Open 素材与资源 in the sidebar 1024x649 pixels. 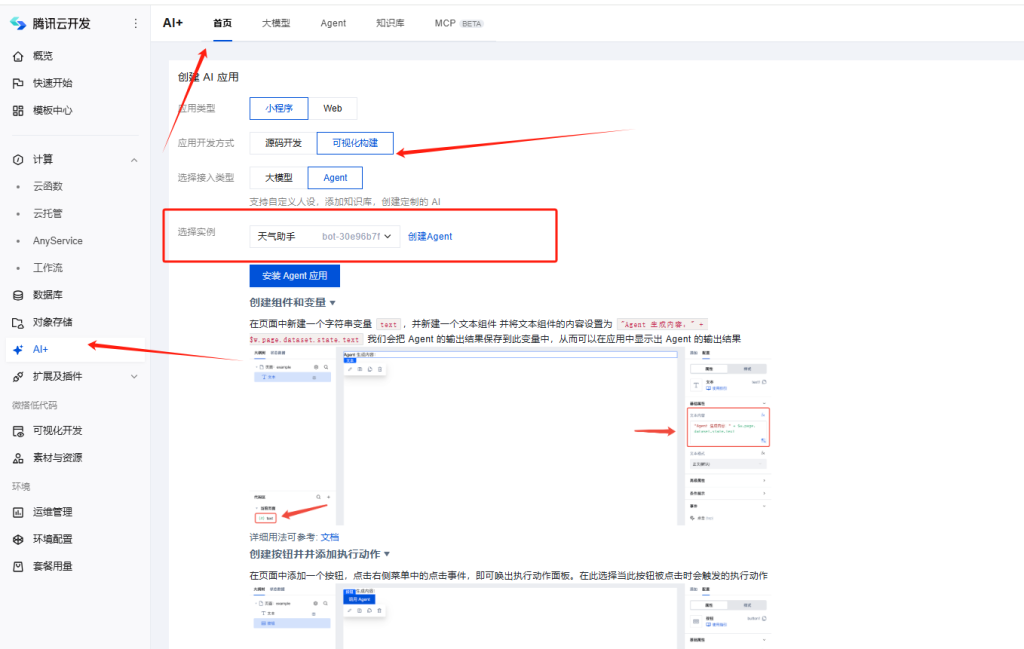tap(58, 458)
